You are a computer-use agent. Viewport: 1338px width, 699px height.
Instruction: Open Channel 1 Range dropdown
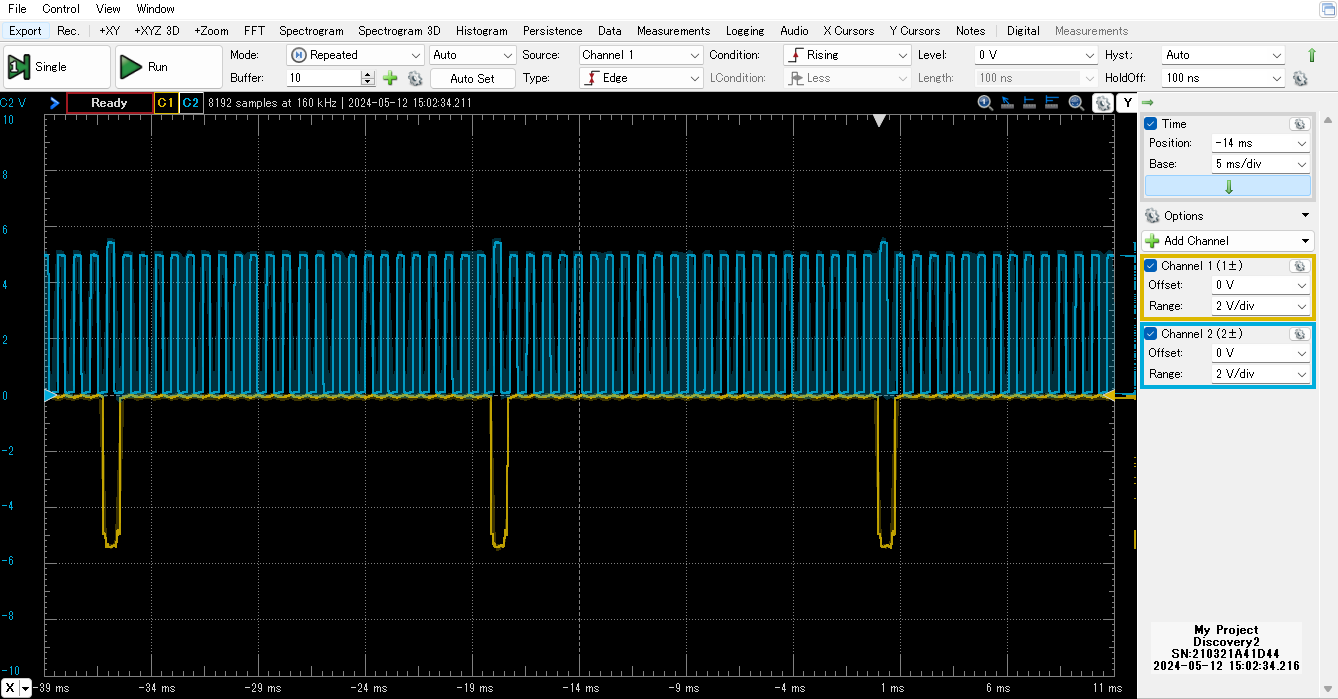[1260, 306]
